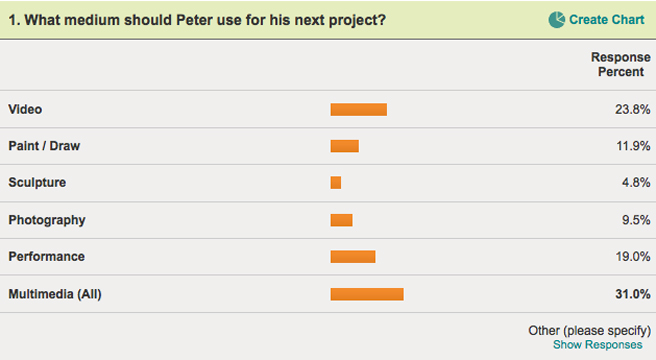Click the Photography orange bar
The image size is (656, 360).
[341, 220]
